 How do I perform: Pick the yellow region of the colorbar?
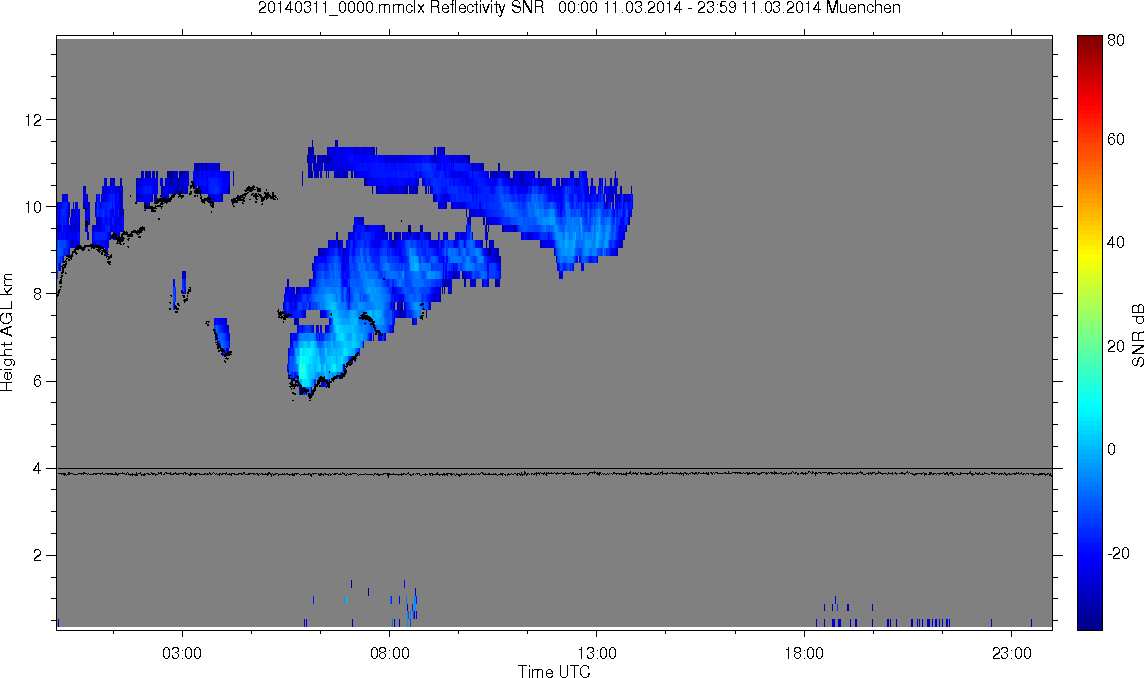(1089, 255)
